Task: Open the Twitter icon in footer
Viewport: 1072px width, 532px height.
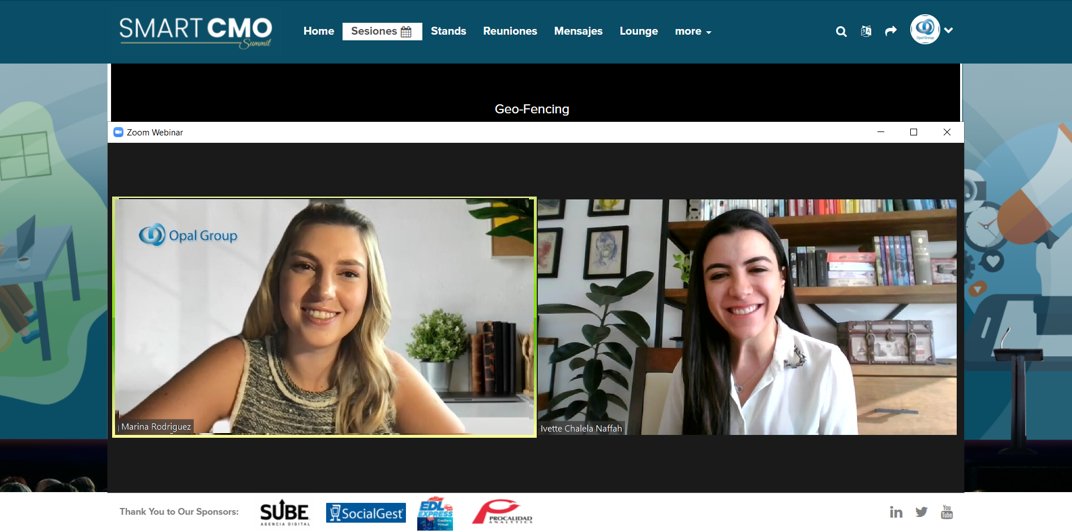Action: (x=922, y=512)
